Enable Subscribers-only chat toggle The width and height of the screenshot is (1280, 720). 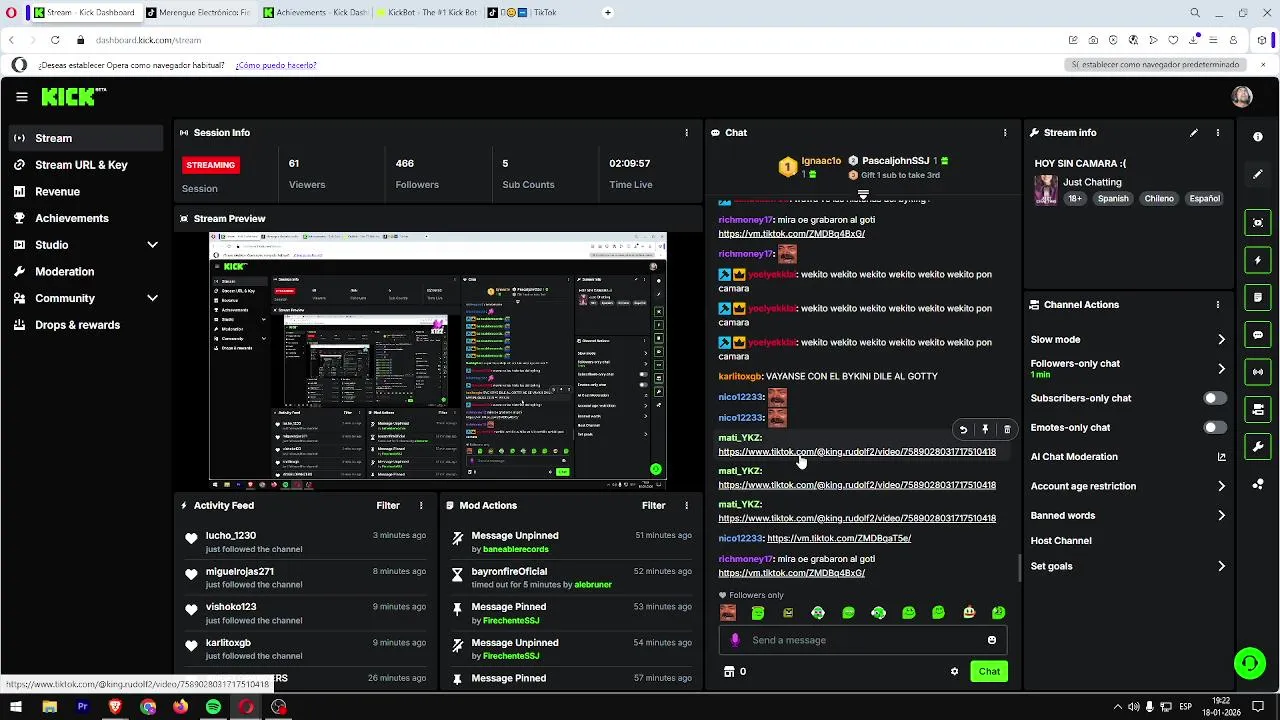click(1214, 398)
